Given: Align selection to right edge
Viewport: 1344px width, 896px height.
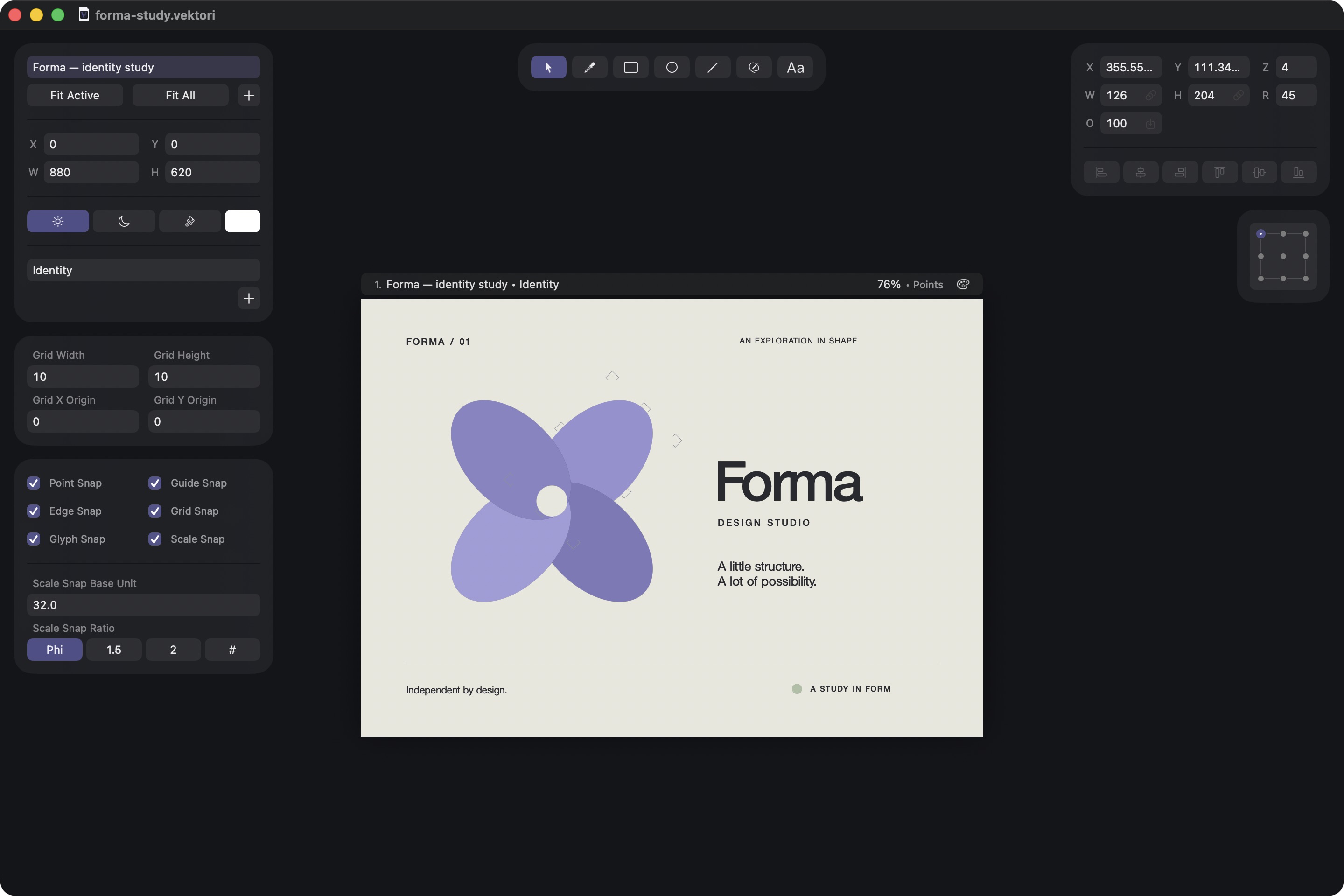Looking at the screenshot, I should point(1180,172).
